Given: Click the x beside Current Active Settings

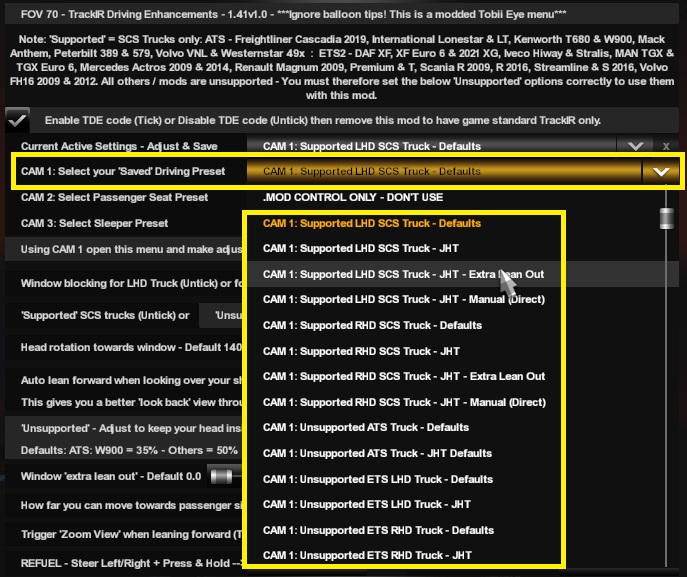Looking at the screenshot, I should (666, 146).
